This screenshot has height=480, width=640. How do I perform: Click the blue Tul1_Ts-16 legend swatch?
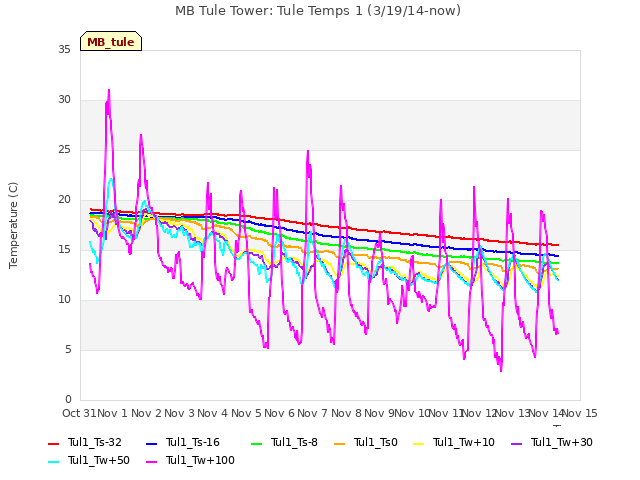151,444
